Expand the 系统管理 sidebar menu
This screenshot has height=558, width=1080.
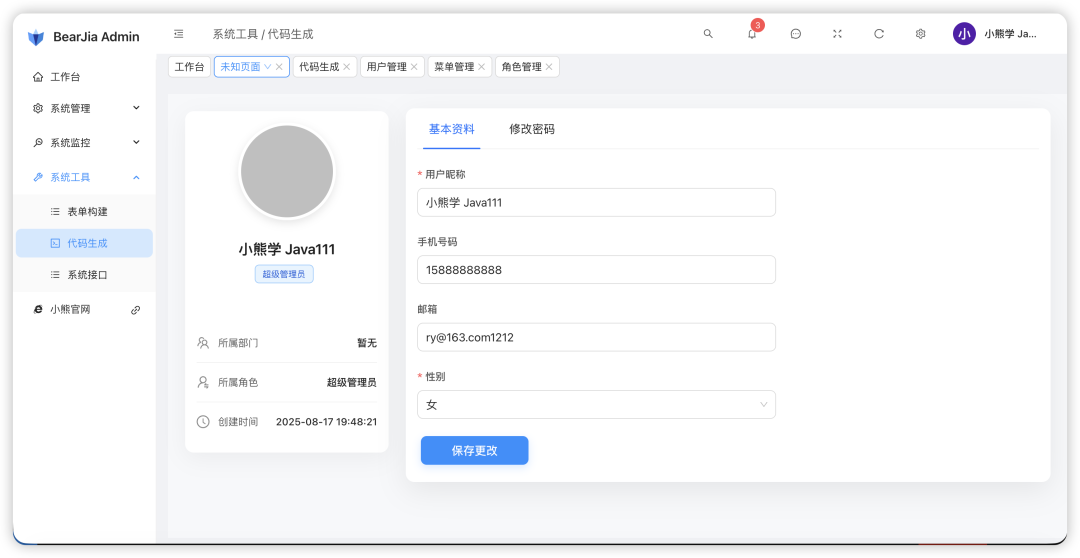[85, 108]
